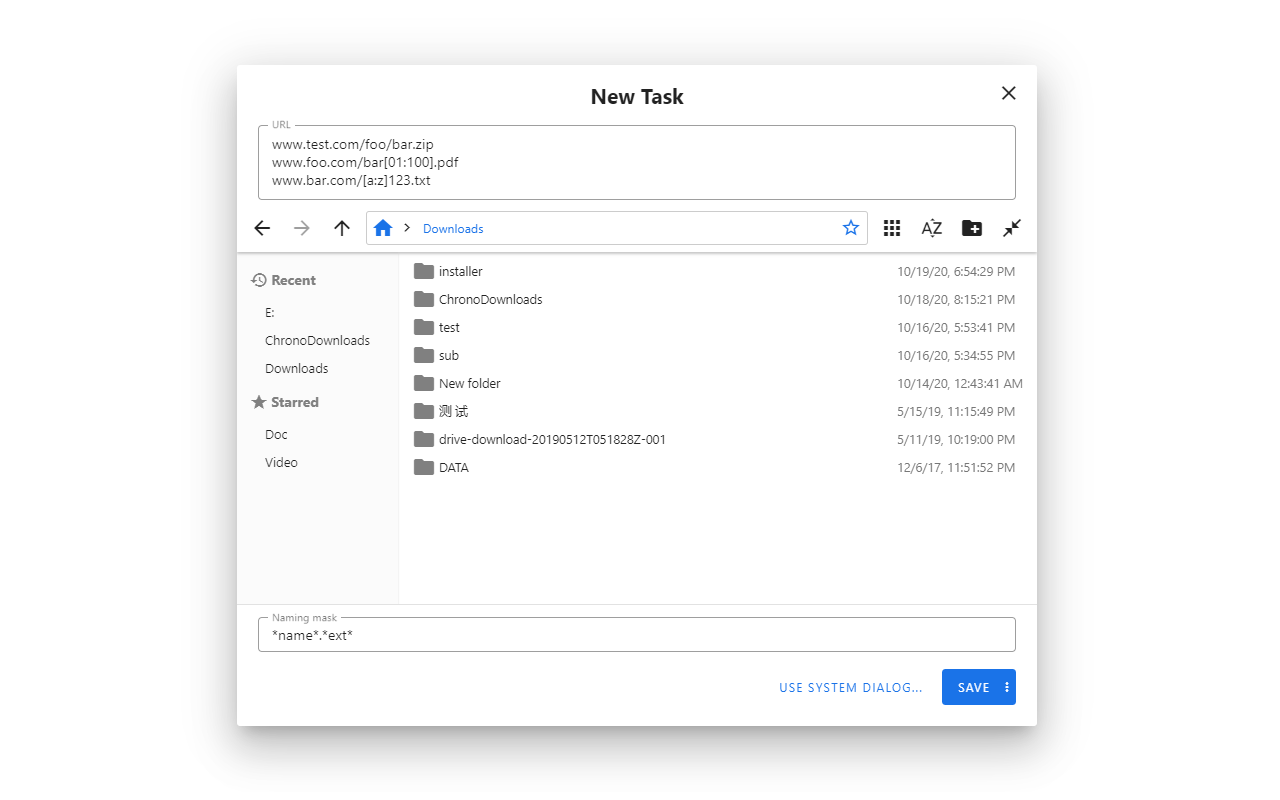Click the back navigation arrow

pyautogui.click(x=262, y=228)
